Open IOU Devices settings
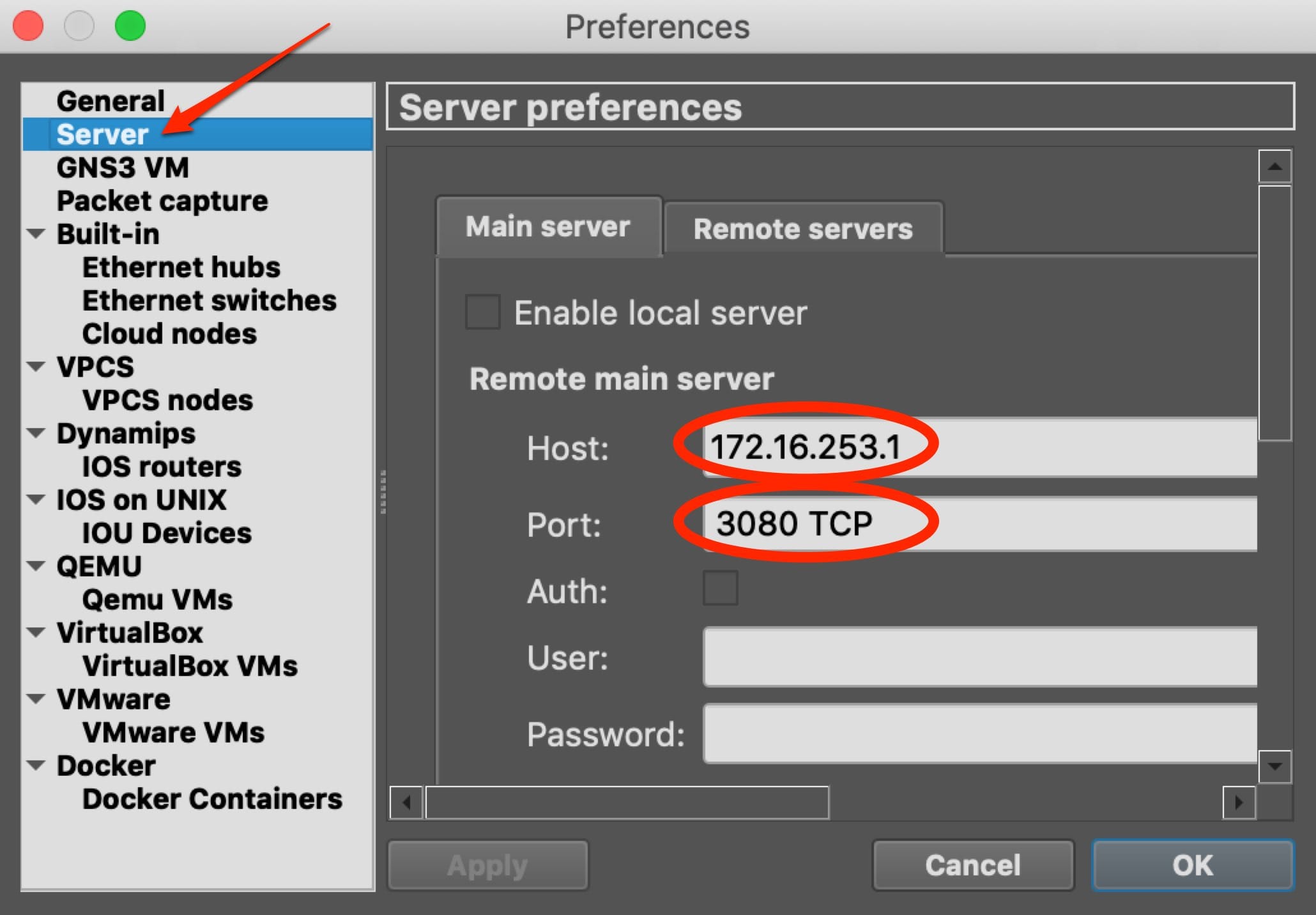The height and width of the screenshot is (915, 1316). pos(197,533)
